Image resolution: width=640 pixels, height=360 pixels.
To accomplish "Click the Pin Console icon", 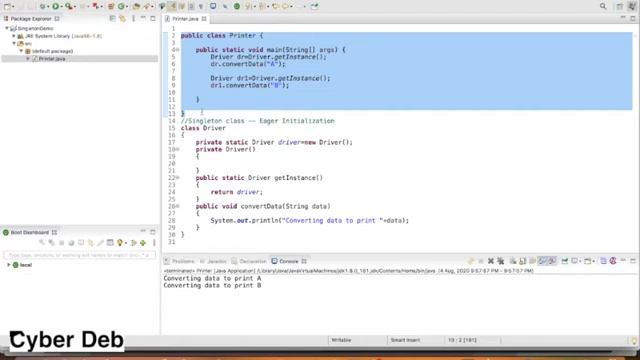I will (565, 261).
